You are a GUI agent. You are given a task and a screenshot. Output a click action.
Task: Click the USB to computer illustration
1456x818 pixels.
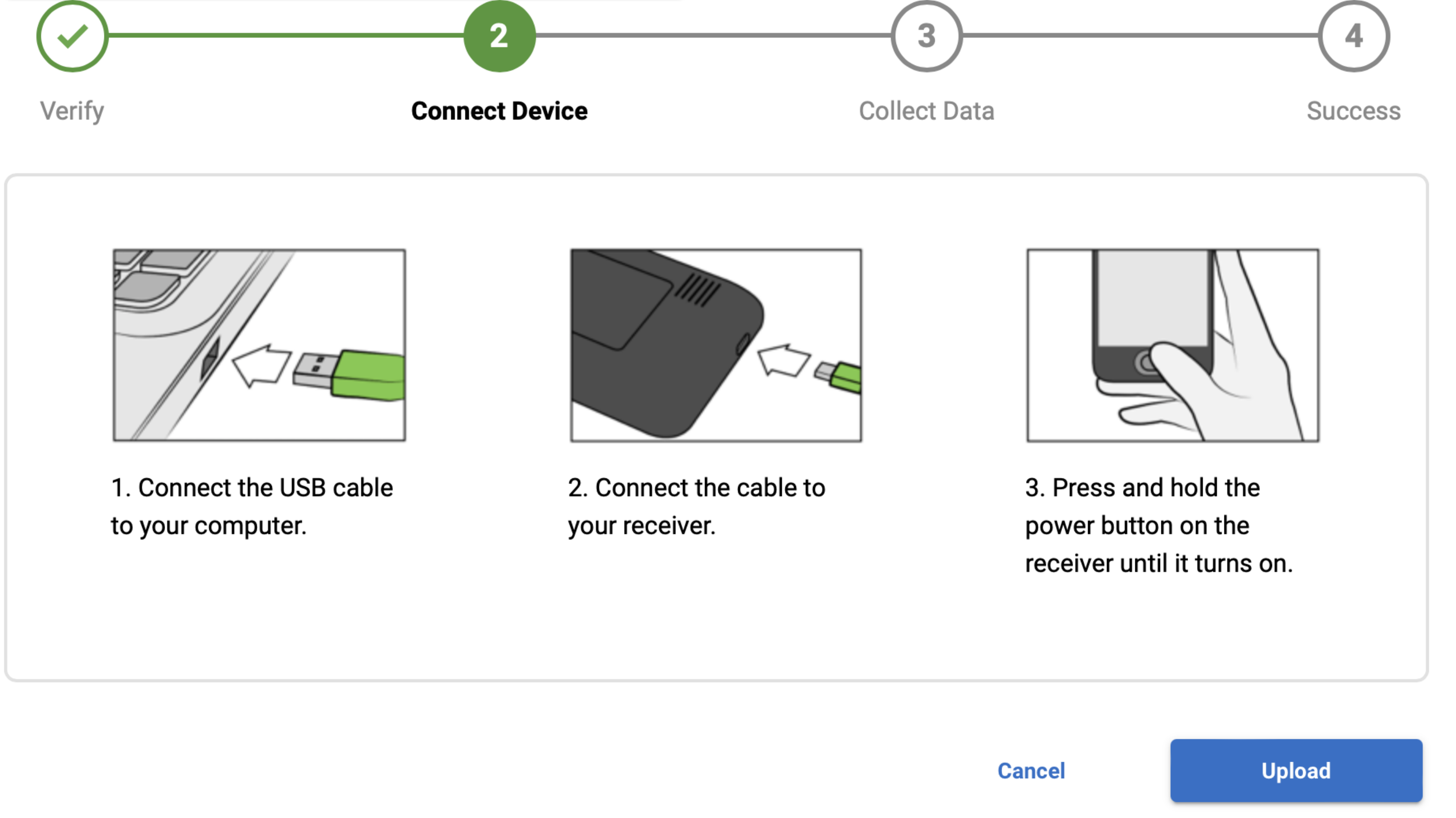[260, 344]
